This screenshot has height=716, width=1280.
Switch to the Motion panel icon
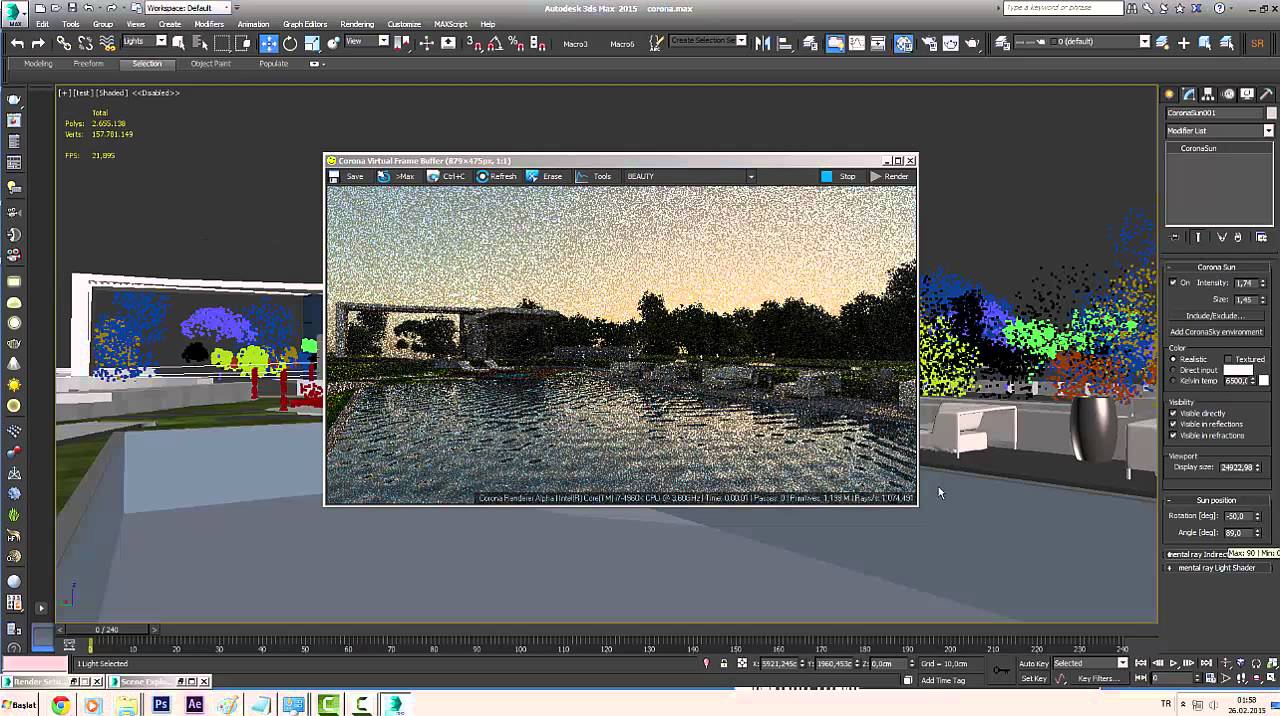[1228, 94]
